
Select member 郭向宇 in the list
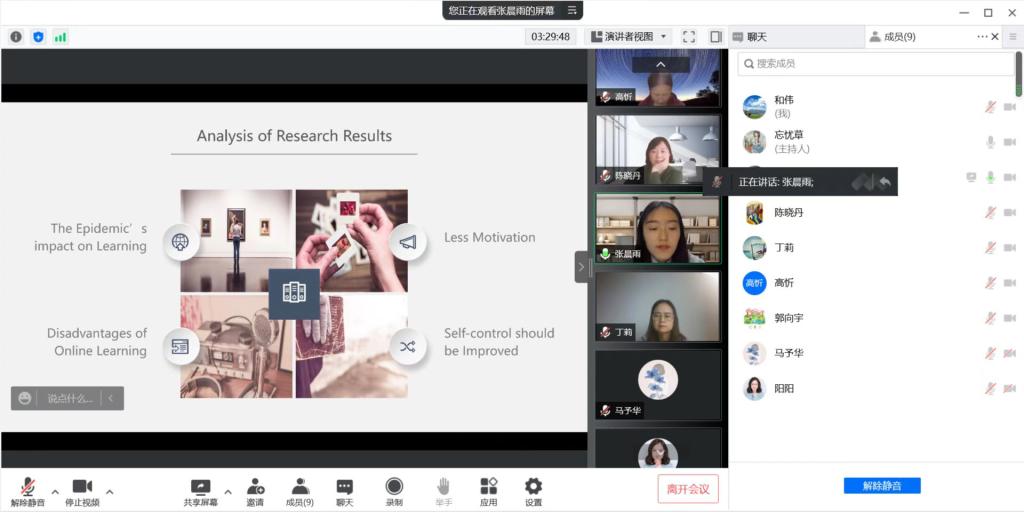pyautogui.click(x=876, y=318)
